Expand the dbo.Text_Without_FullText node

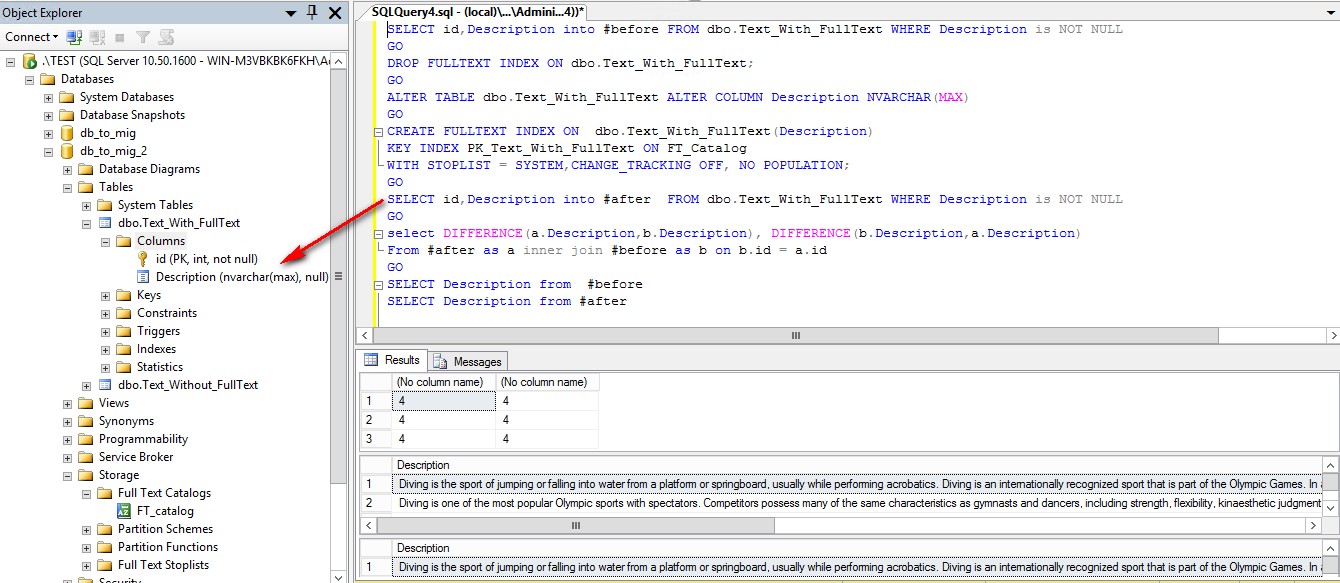[x=87, y=385]
